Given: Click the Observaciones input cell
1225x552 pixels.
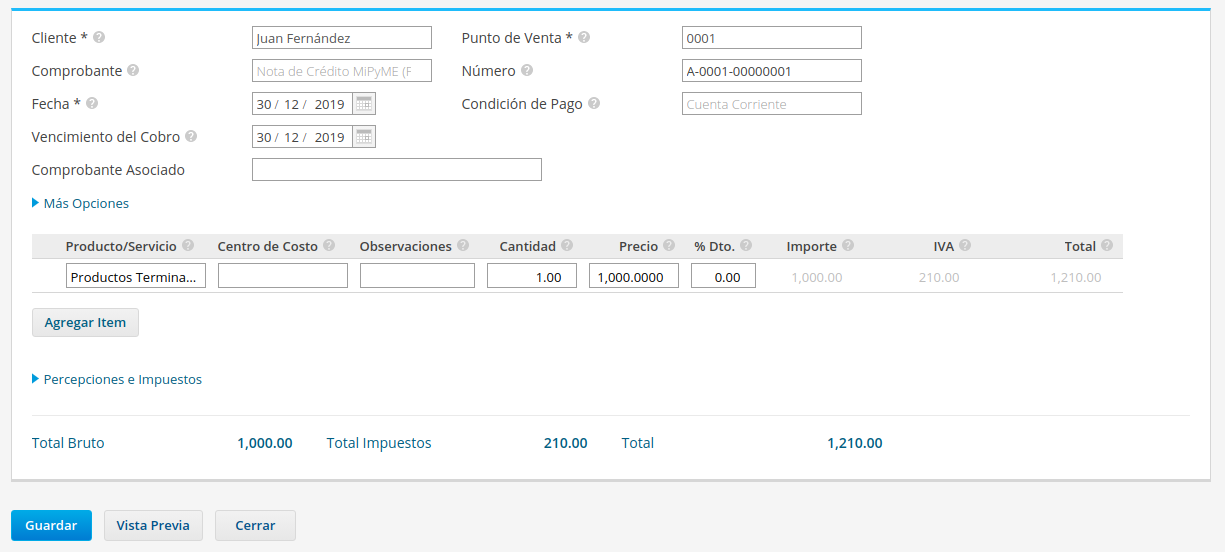Looking at the screenshot, I should click(417, 277).
